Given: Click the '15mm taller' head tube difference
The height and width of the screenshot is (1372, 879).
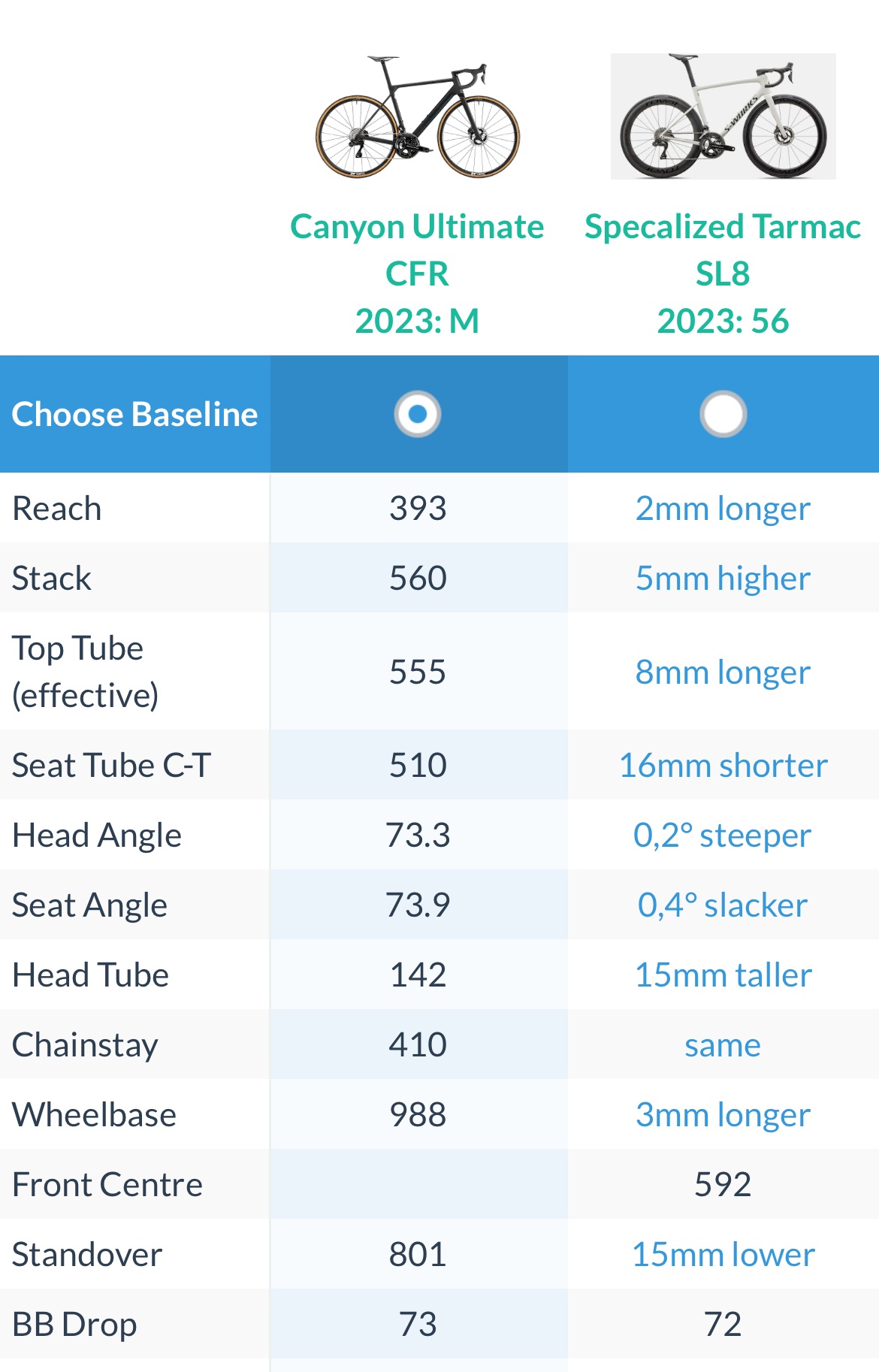Looking at the screenshot, I should point(723,975).
